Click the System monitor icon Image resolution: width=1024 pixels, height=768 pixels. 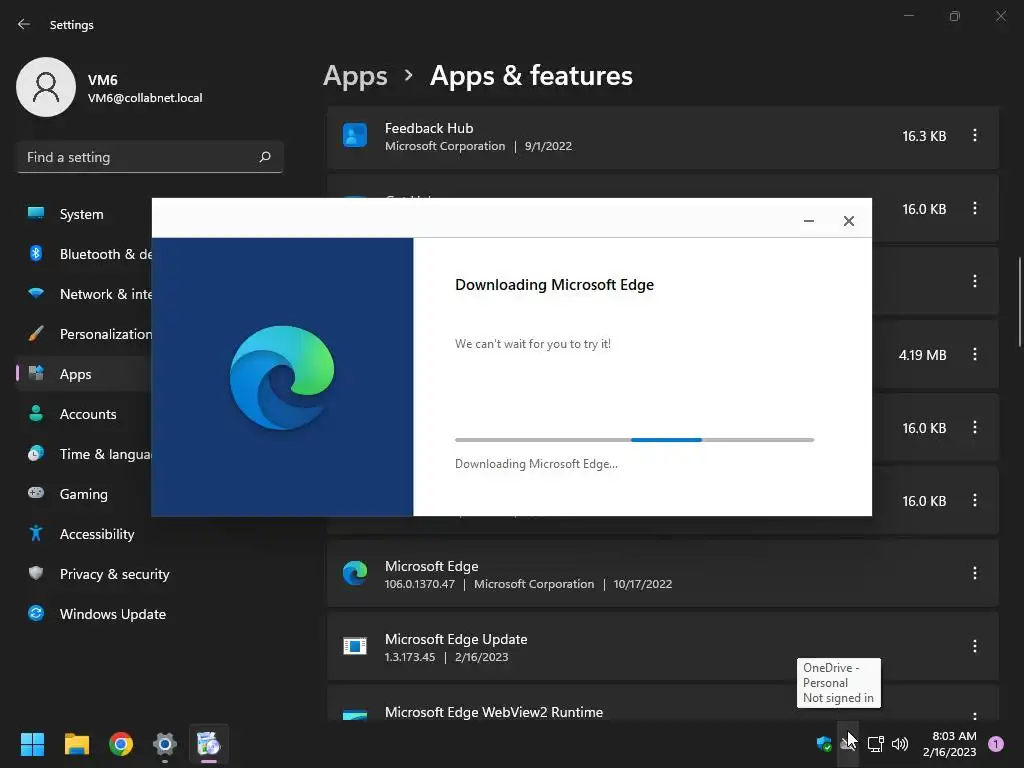point(36,213)
